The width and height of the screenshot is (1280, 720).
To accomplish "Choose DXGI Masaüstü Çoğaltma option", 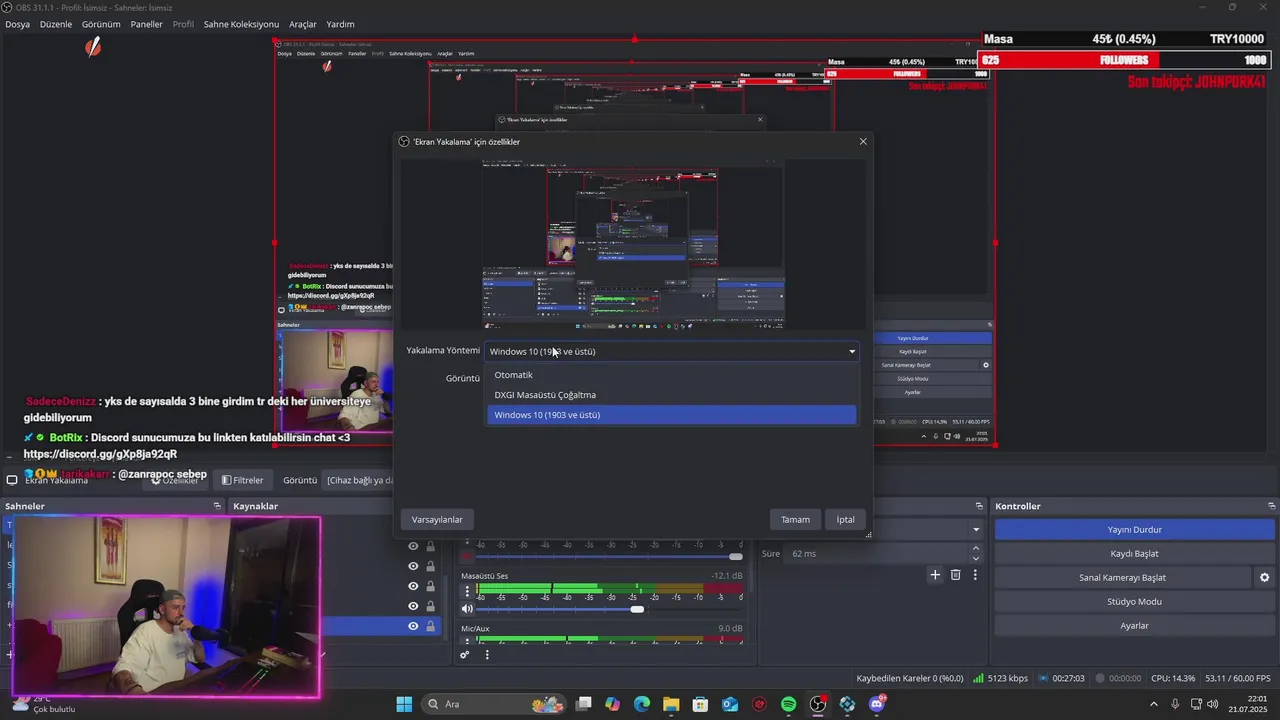I will pyautogui.click(x=672, y=395).
